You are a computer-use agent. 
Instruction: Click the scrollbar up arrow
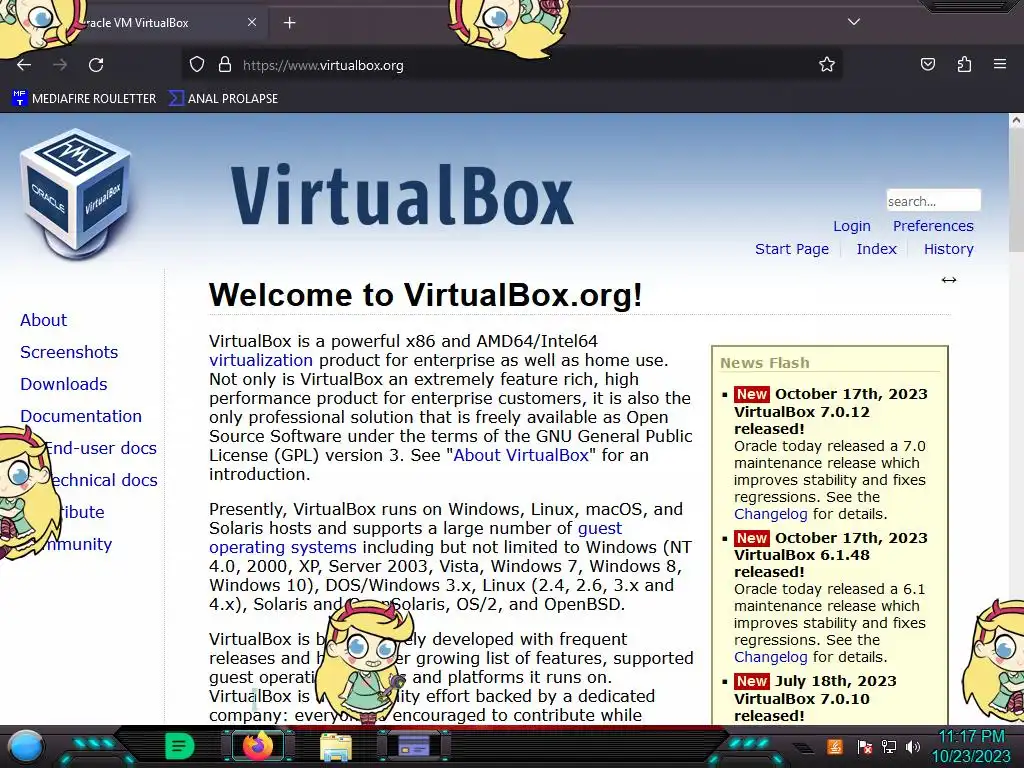click(1016, 120)
